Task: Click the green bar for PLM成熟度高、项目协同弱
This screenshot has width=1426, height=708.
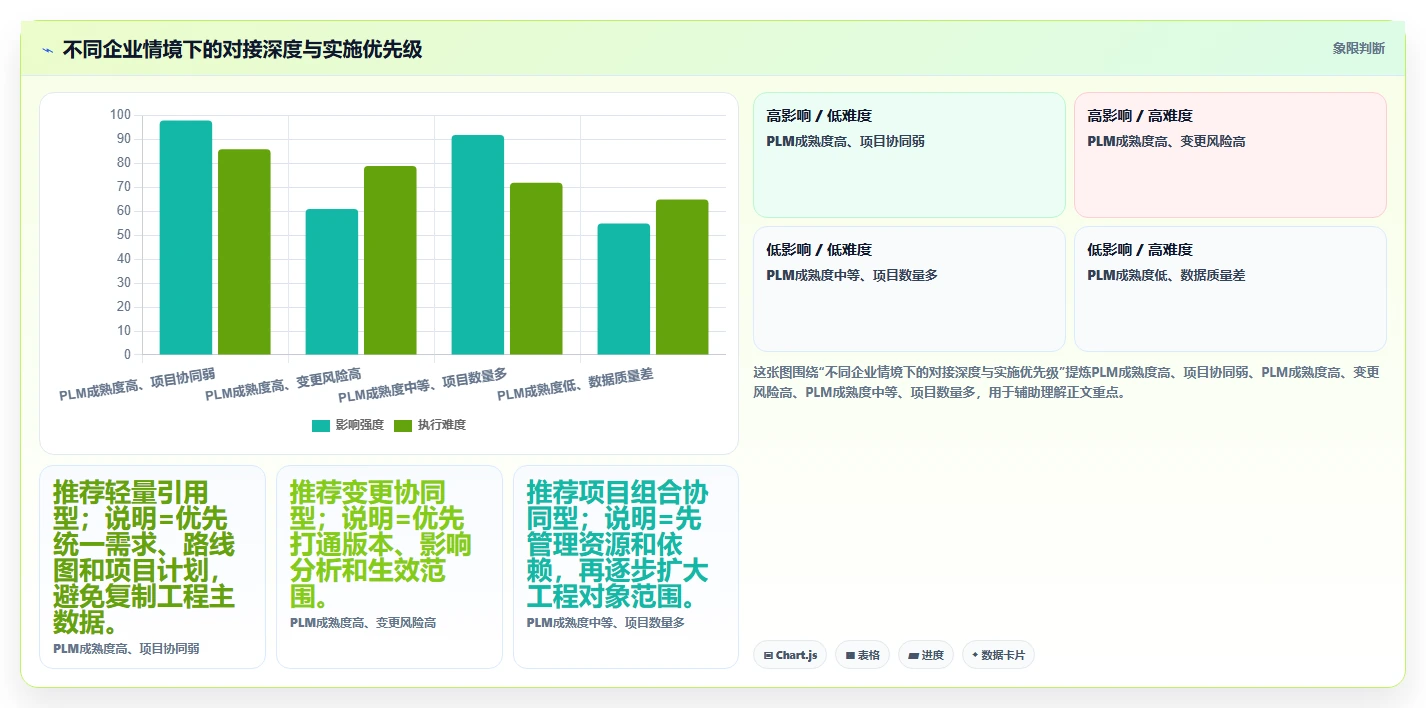Action: coord(244,252)
